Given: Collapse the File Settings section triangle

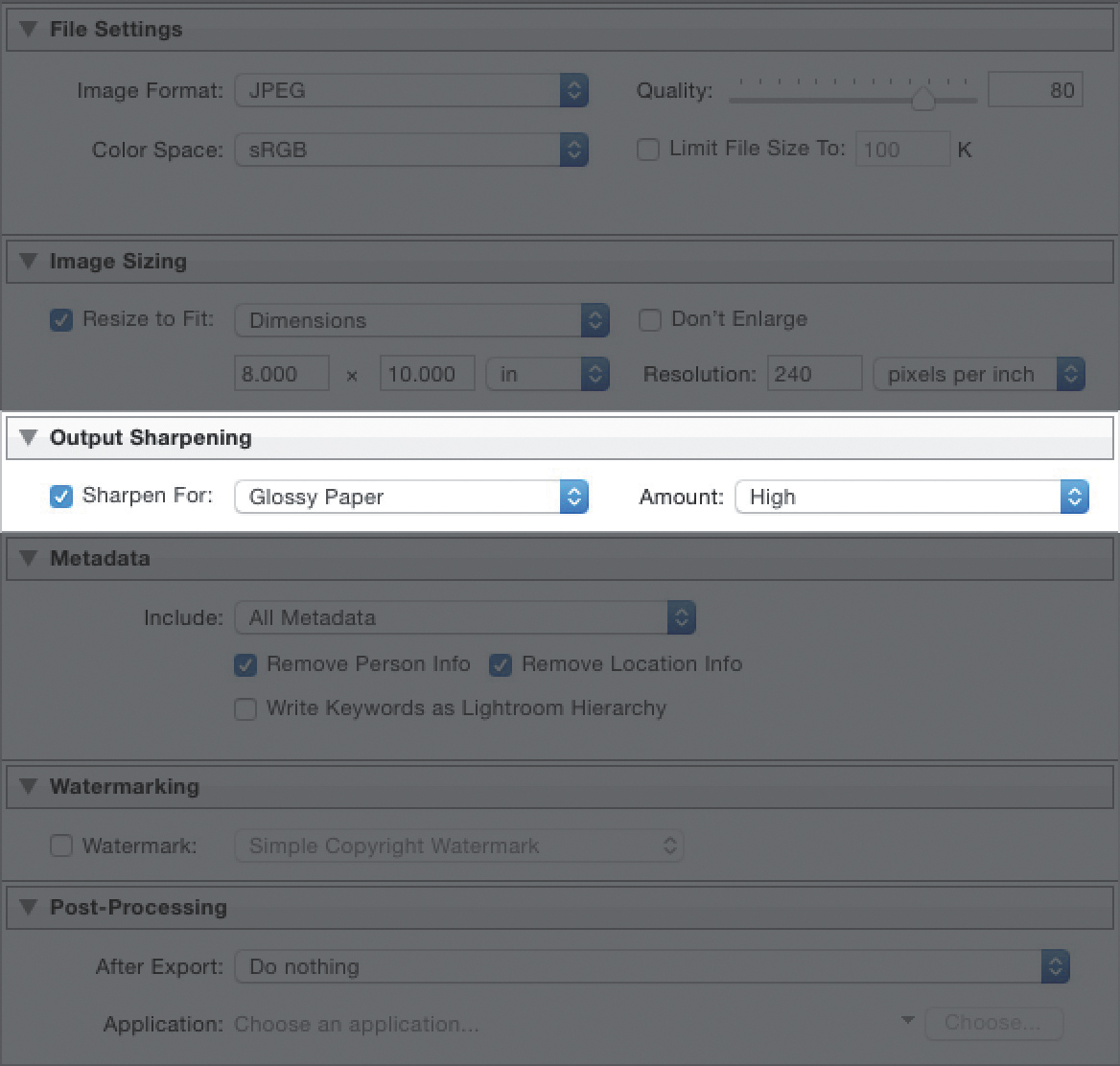Looking at the screenshot, I should [29, 30].
